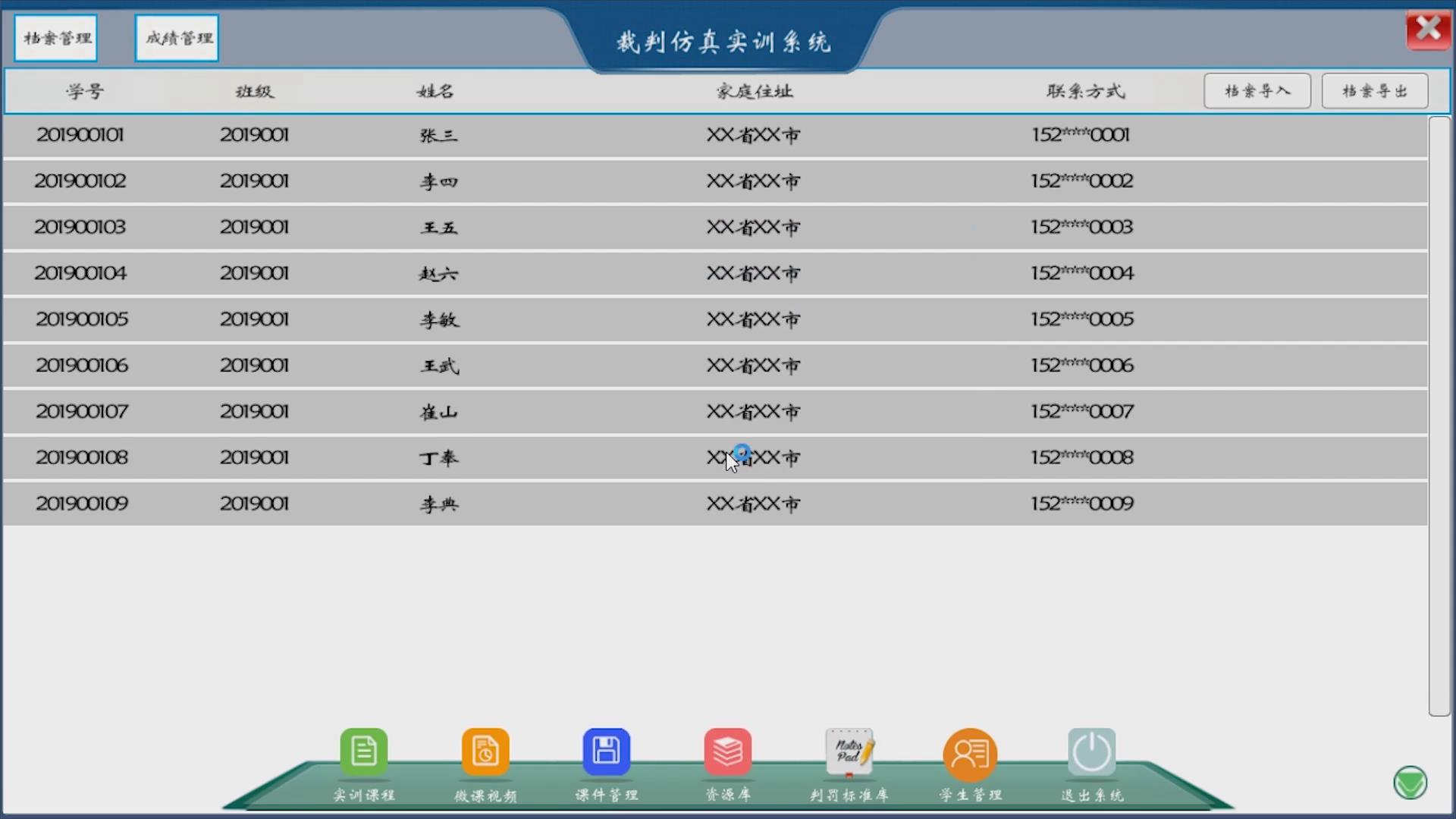The width and height of the screenshot is (1456, 819).
Task: Click the 退出系统 power icon
Action: click(x=1091, y=752)
